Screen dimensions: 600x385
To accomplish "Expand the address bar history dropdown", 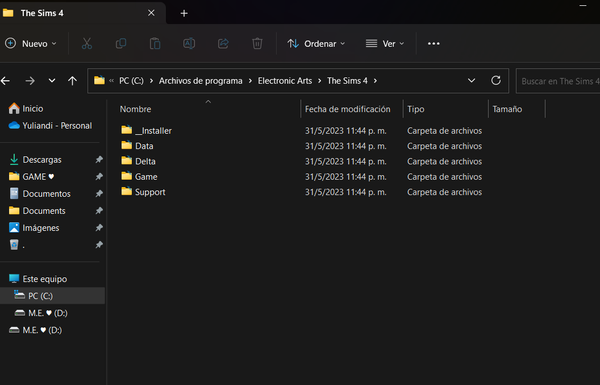I will 471,81.
